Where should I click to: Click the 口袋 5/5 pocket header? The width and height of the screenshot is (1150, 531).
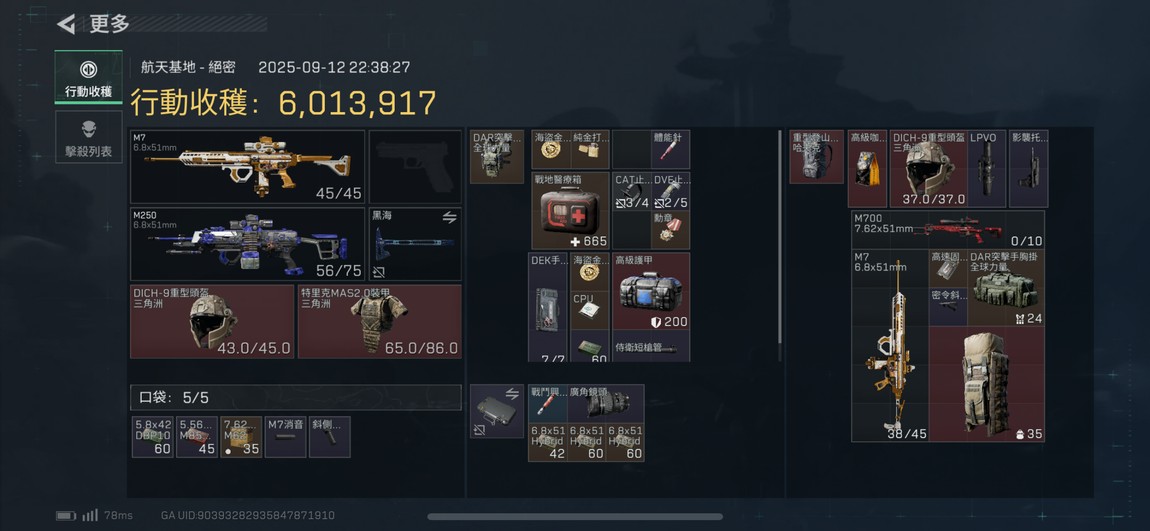(x=296, y=398)
